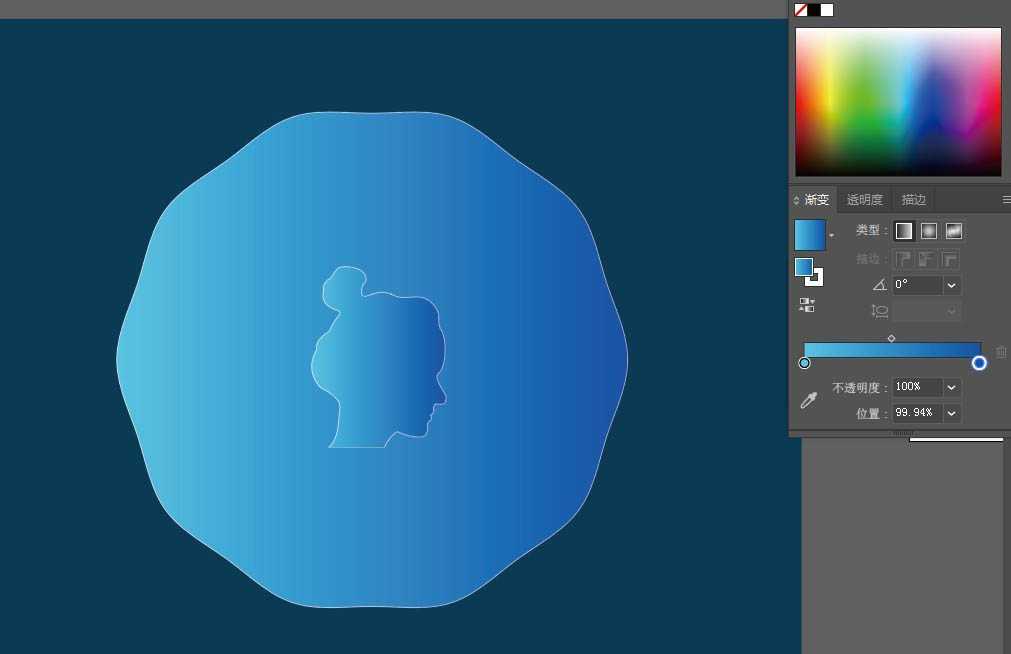This screenshot has width=1011, height=654.
Task: Select the left light-blue gradient stop
Action: [x=805, y=363]
